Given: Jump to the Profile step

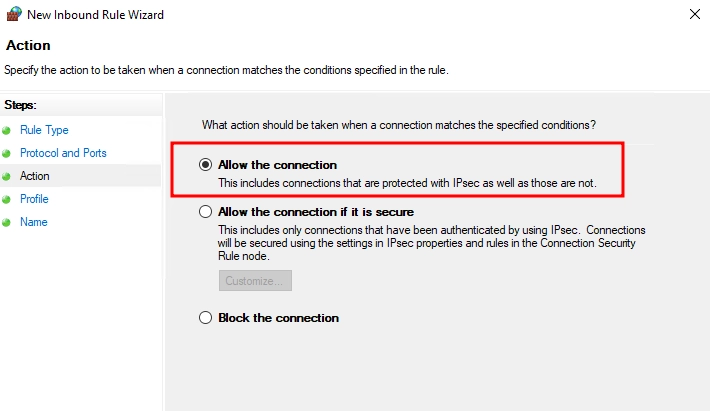Looking at the screenshot, I should [x=34, y=199].
